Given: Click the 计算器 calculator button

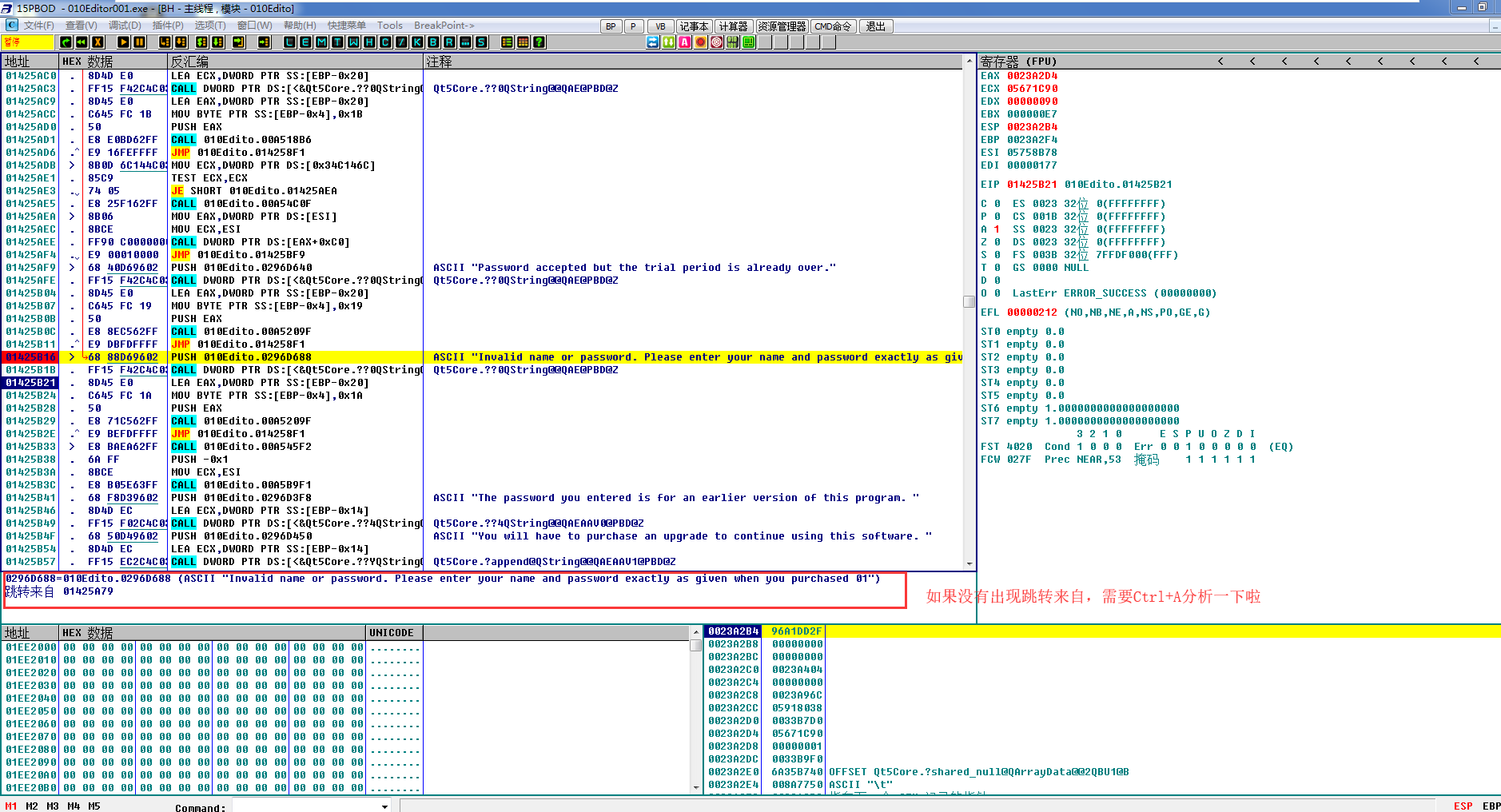Looking at the screenshot, I should click(x=733, y=26).
